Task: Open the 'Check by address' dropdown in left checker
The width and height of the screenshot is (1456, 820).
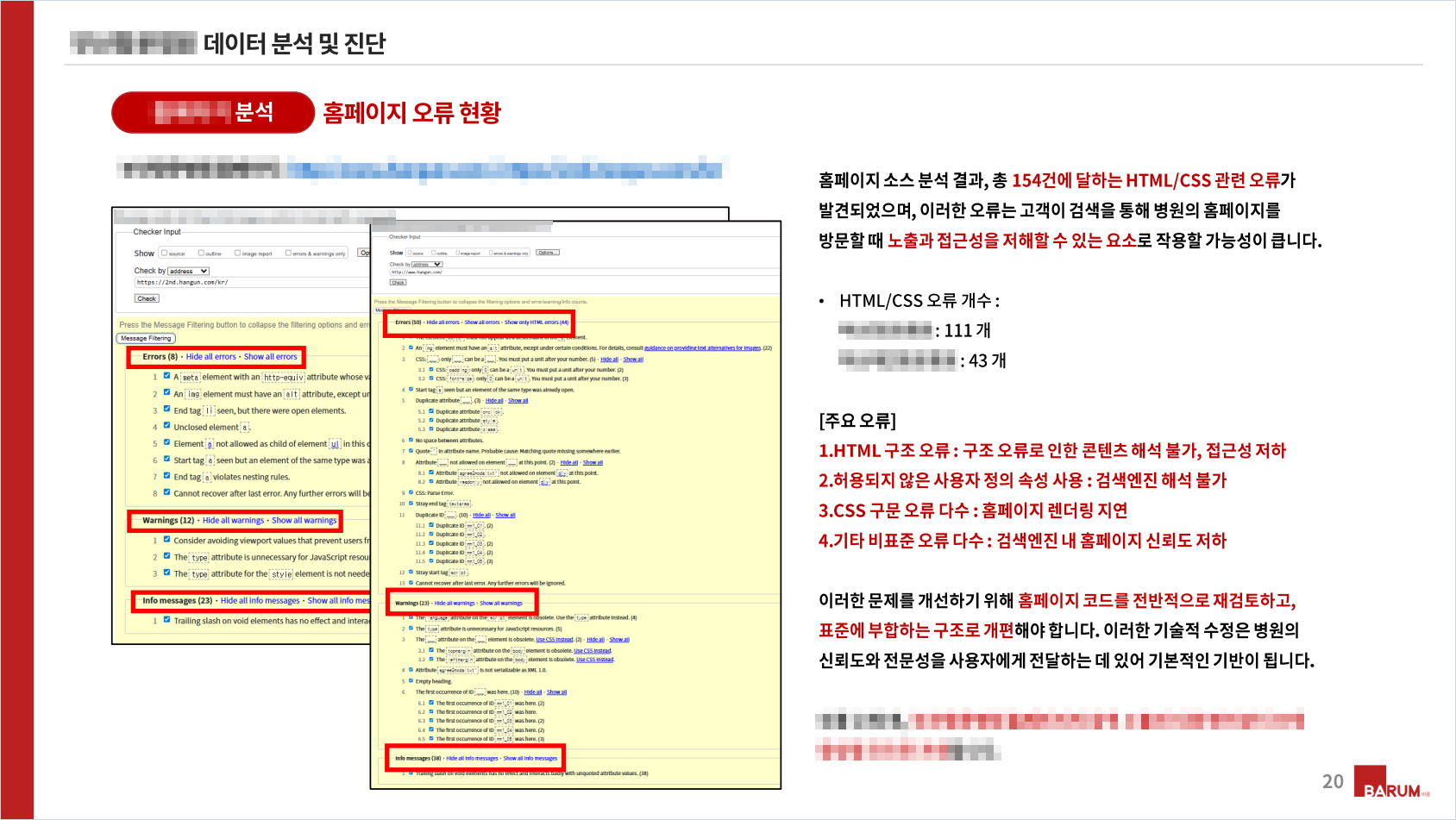Action: (188, 271)
